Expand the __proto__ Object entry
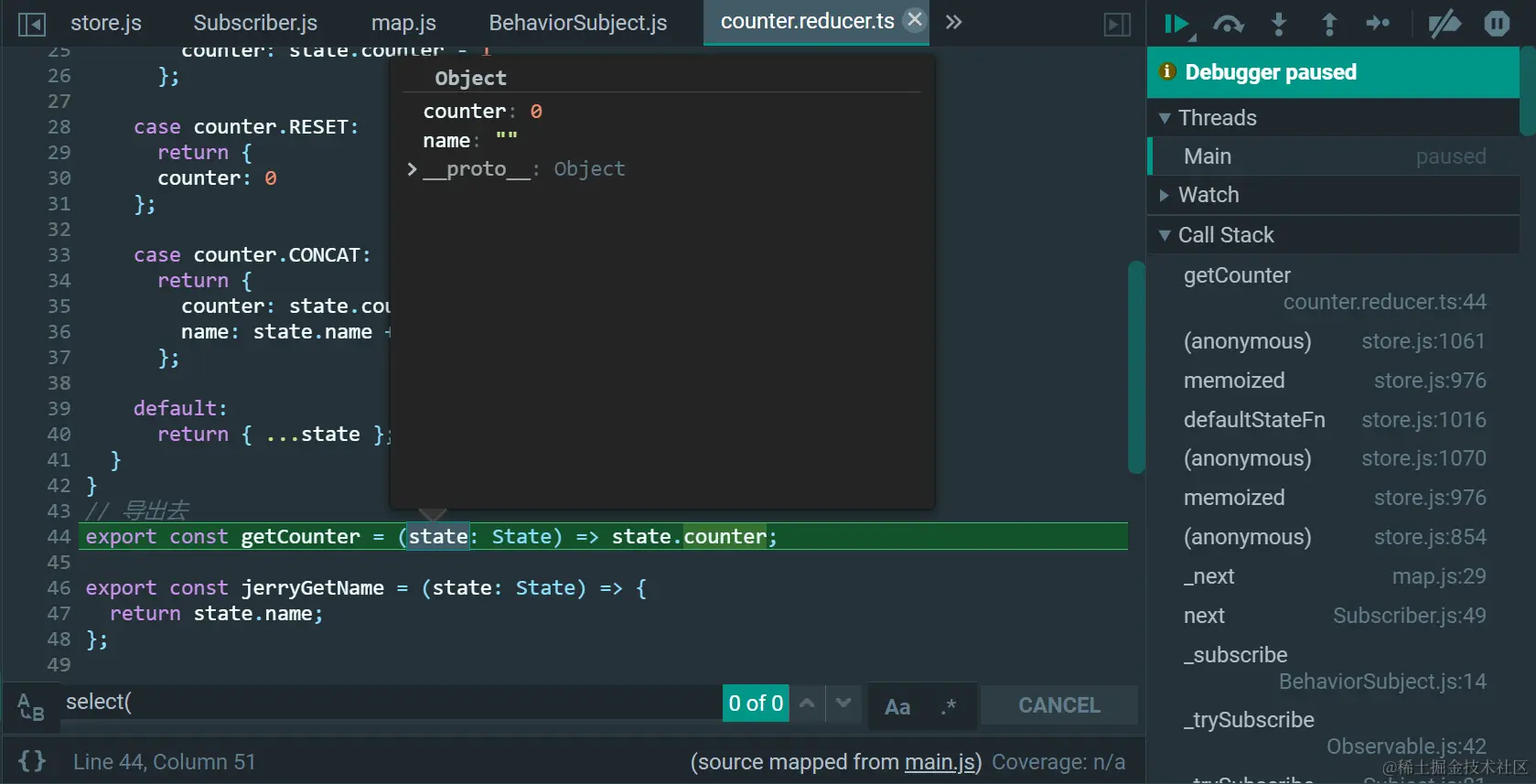 413,169
